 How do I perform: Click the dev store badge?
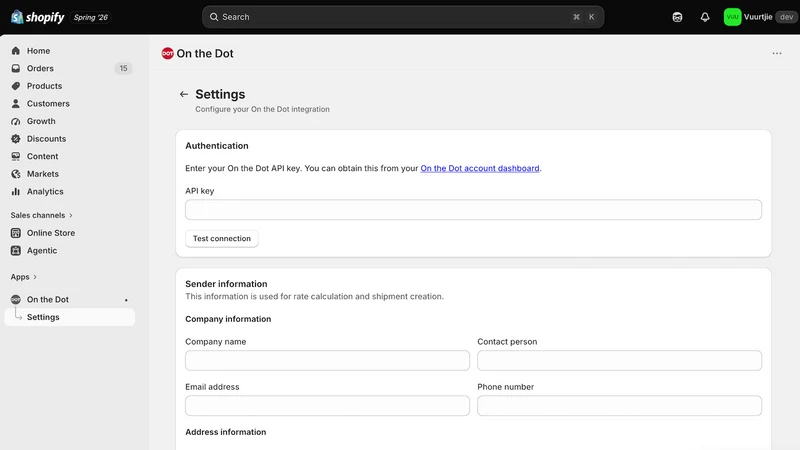pyautogui.click(x=786, y=17)
